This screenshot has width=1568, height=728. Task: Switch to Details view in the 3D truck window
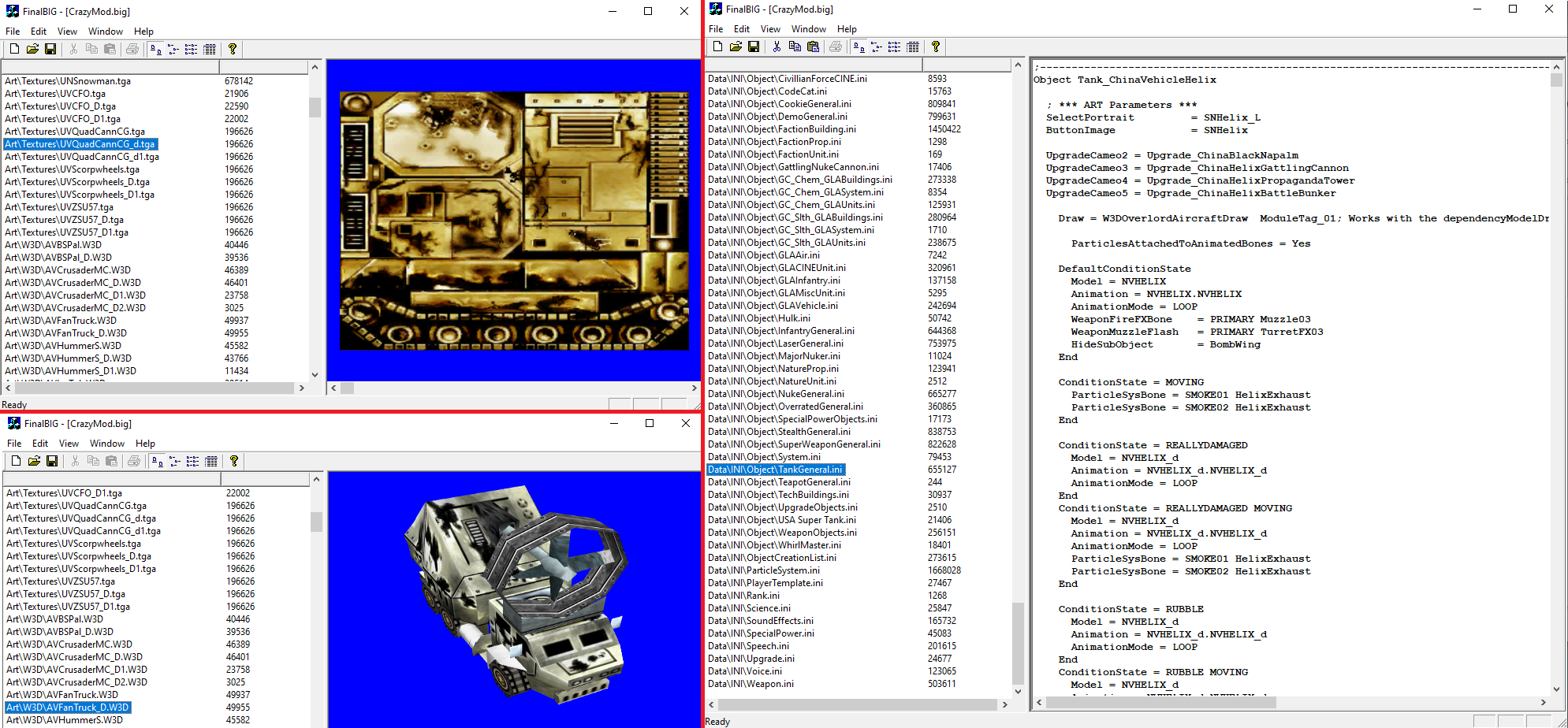pyautogui.click(x=211, y=461)
